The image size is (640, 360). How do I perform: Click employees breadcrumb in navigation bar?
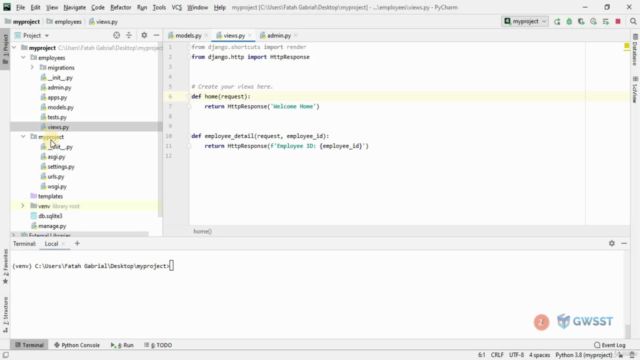click(x=64, y=22)
